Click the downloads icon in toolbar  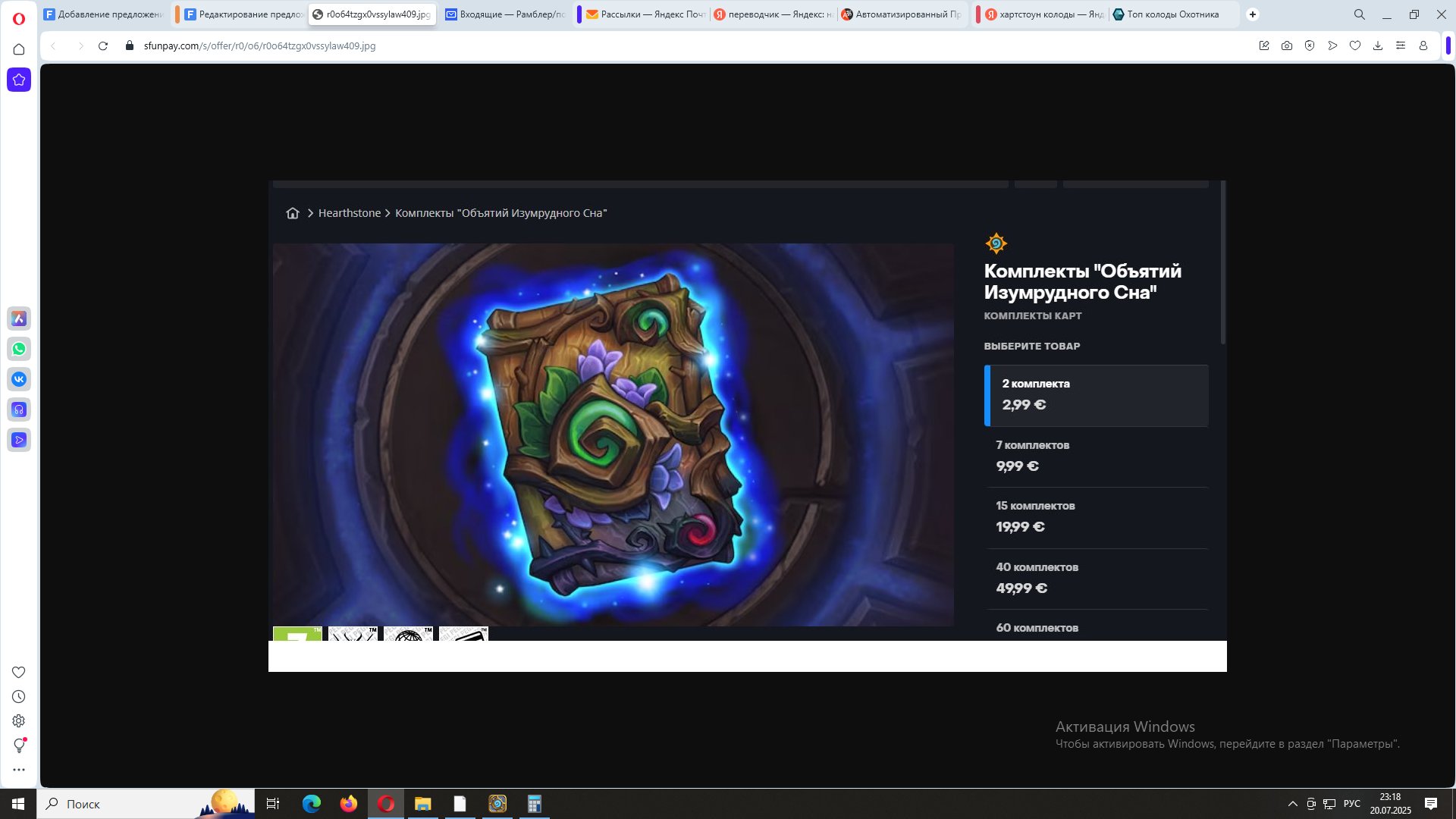(x=1378, y=46)
